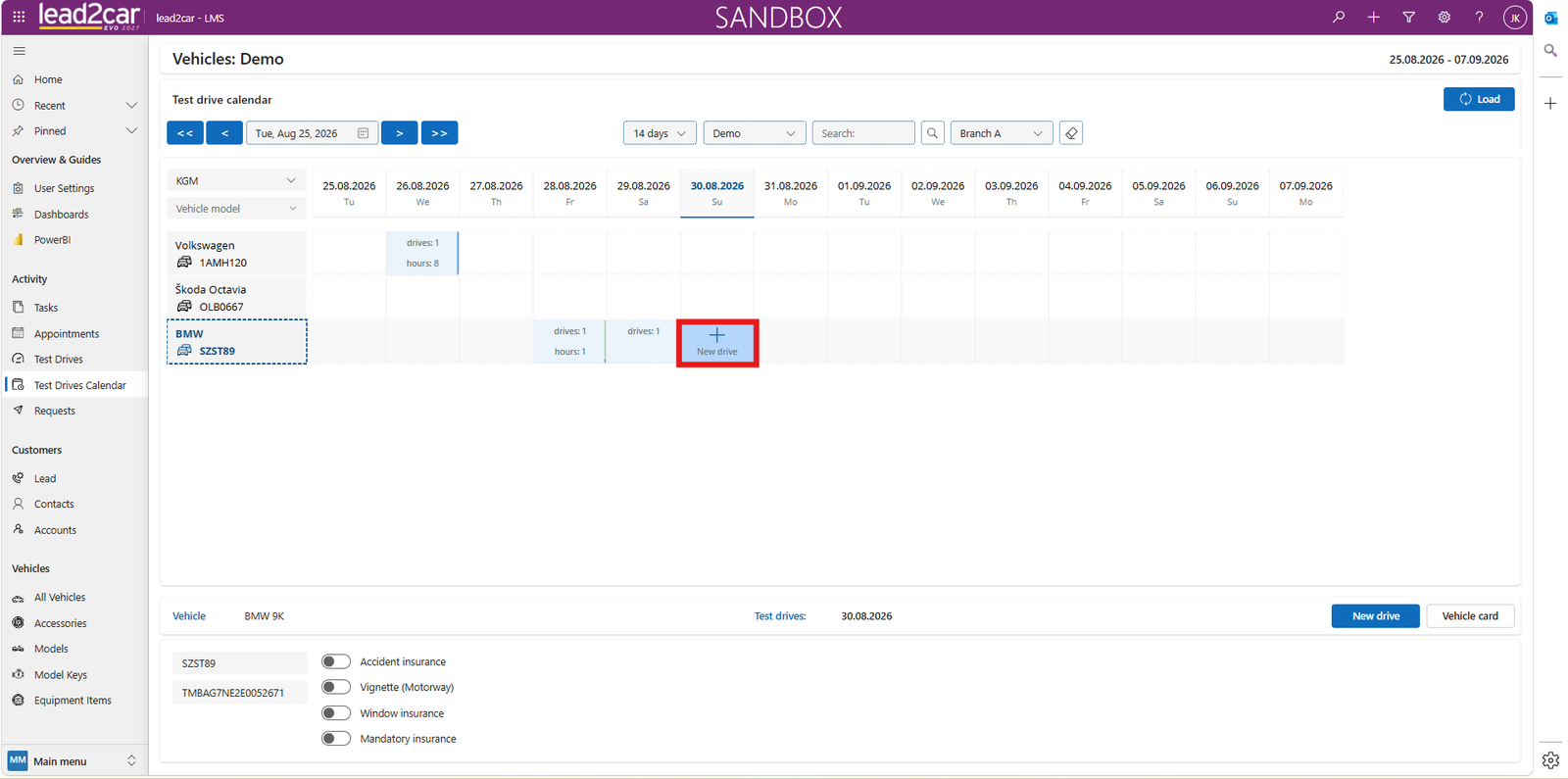Add a New drive in the BMW 30.08.2026 cell
This screenshot has height=779, width=1568.
(x=717, y=342)
